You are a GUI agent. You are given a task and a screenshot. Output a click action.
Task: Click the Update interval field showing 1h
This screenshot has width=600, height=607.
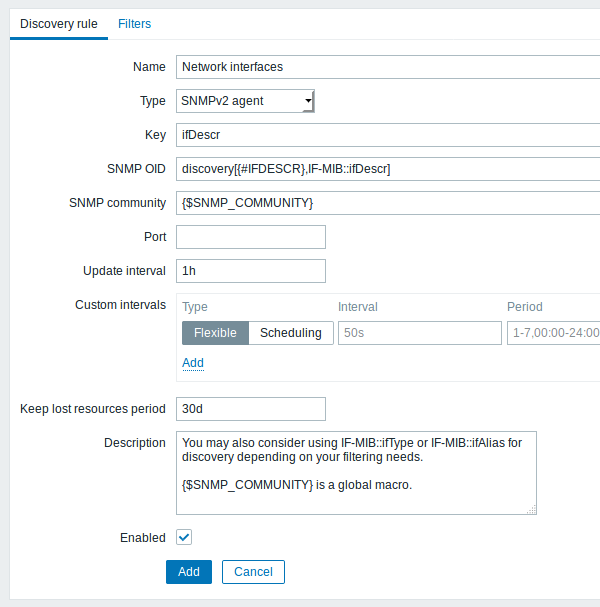pos(251,271)
